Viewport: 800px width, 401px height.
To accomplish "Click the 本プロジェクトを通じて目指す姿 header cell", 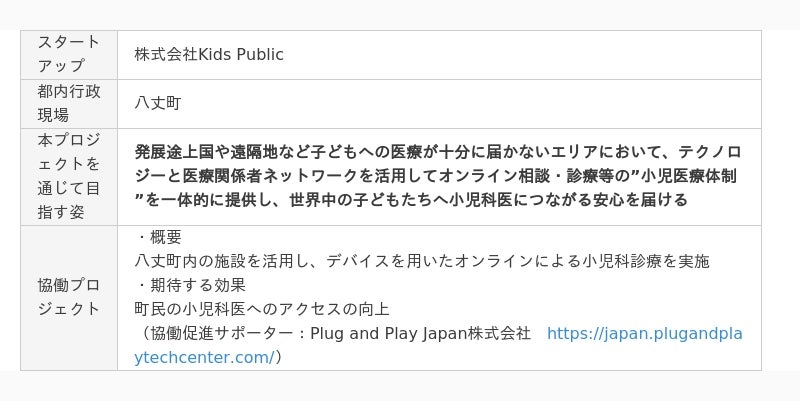I will tap(68, 175).
